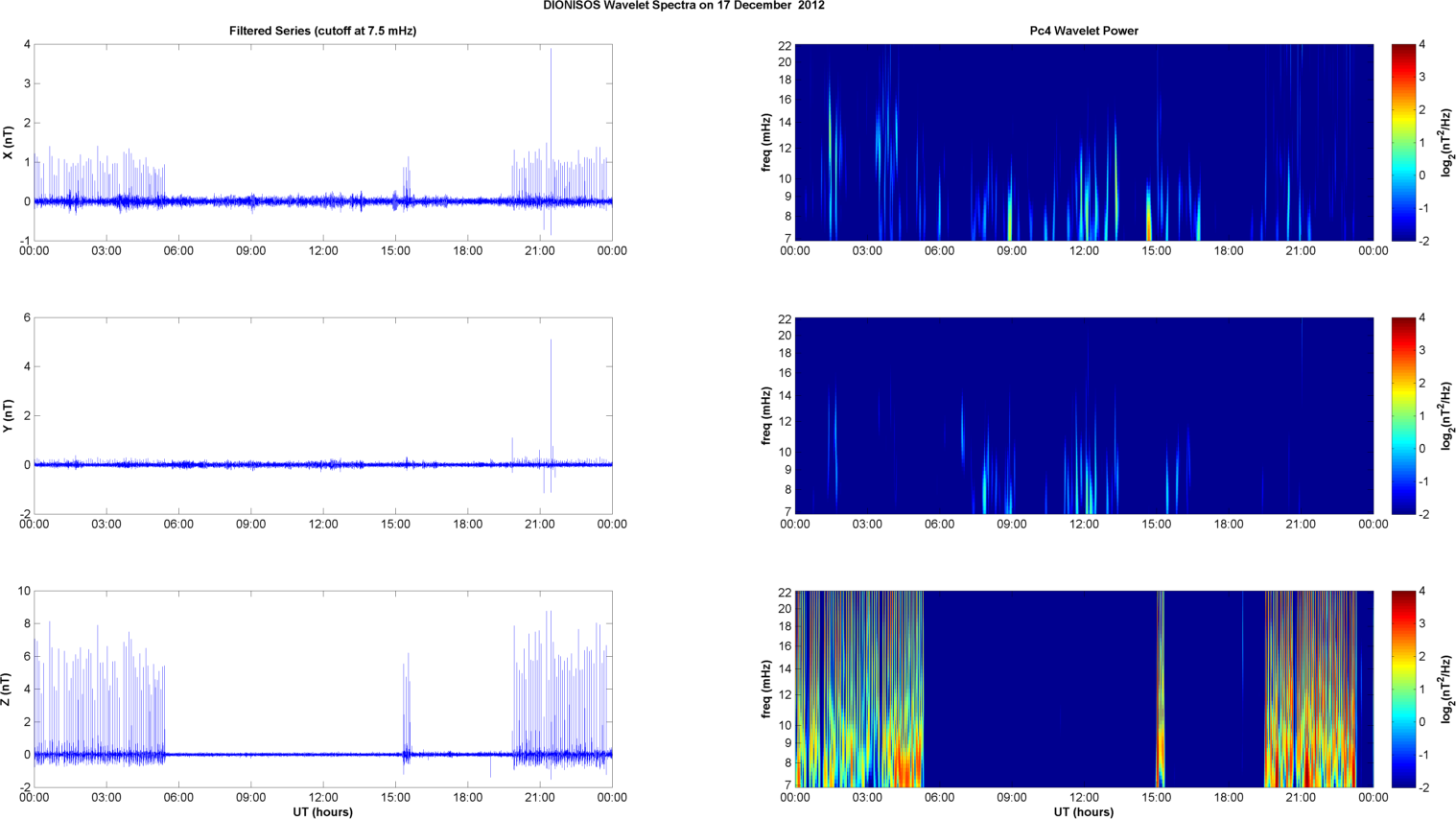
Task: Click the -1 tick on the X (nT) axis
Action: pyautogui.click(x=25, y=241)
